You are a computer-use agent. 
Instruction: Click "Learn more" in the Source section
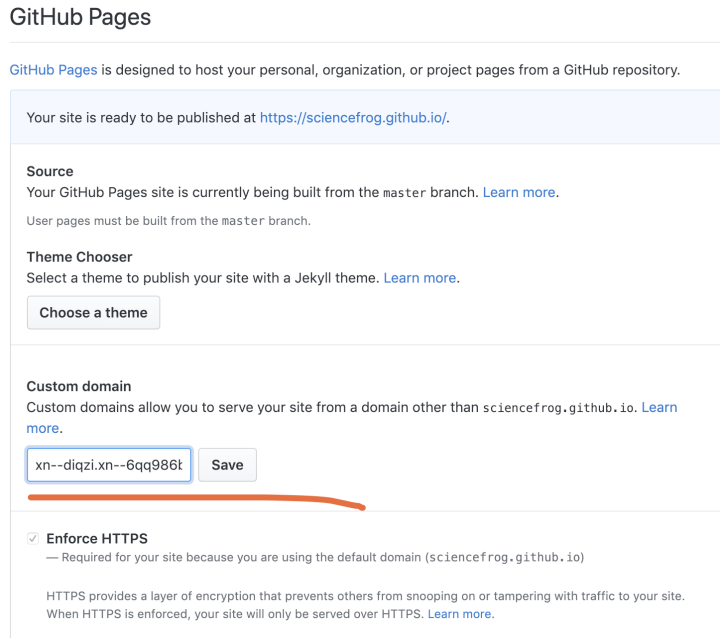pos(519,191)
